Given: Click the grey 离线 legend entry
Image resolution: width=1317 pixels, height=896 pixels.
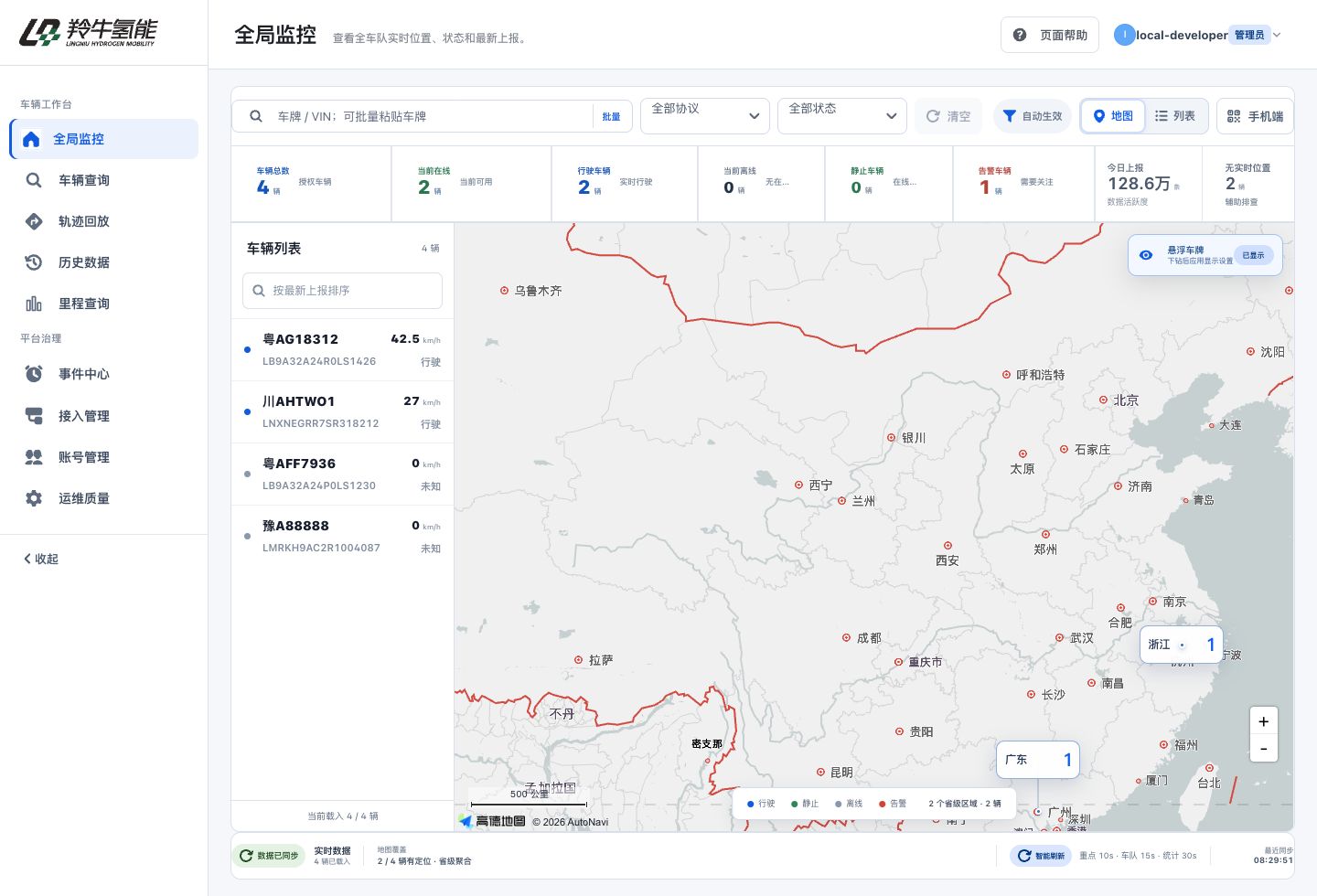Looking at the screenshot, I should [849, 804].
